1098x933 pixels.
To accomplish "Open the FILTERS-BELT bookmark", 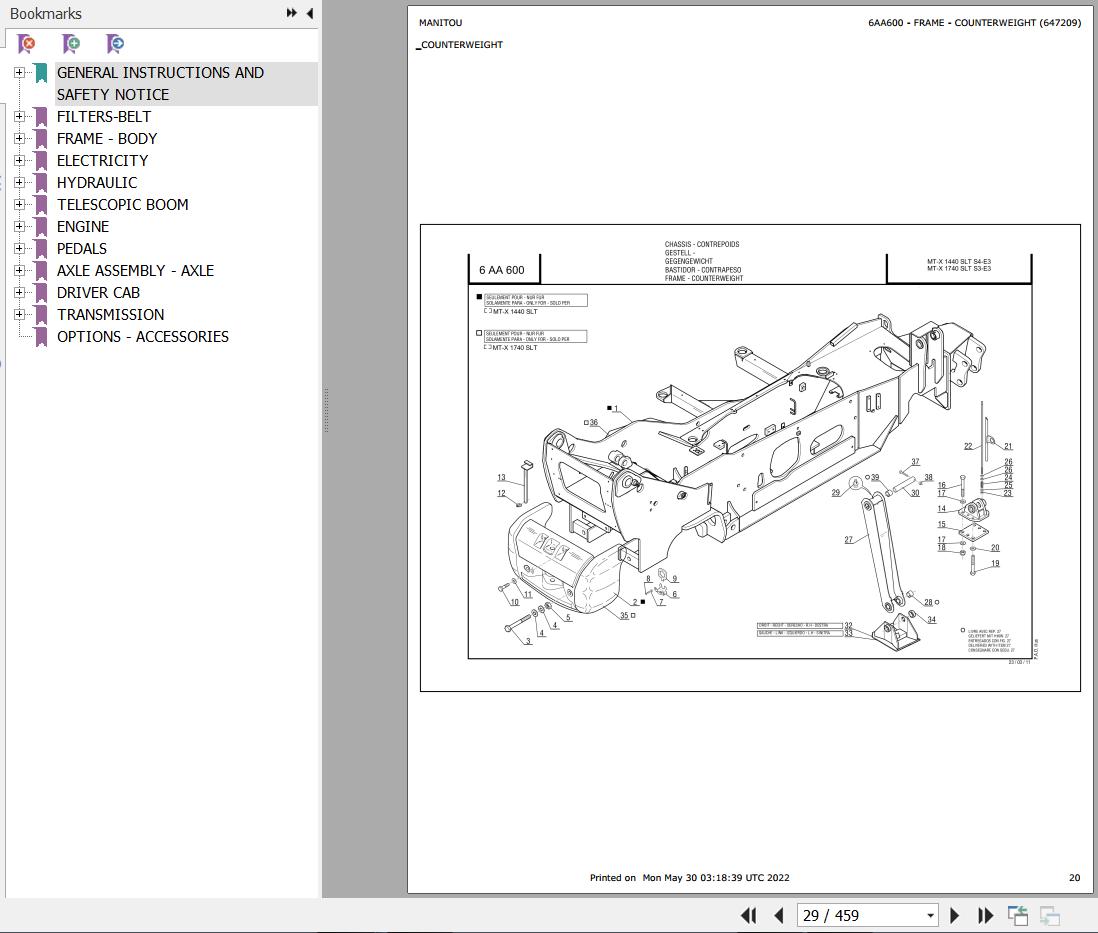I will tap(104, 117).
